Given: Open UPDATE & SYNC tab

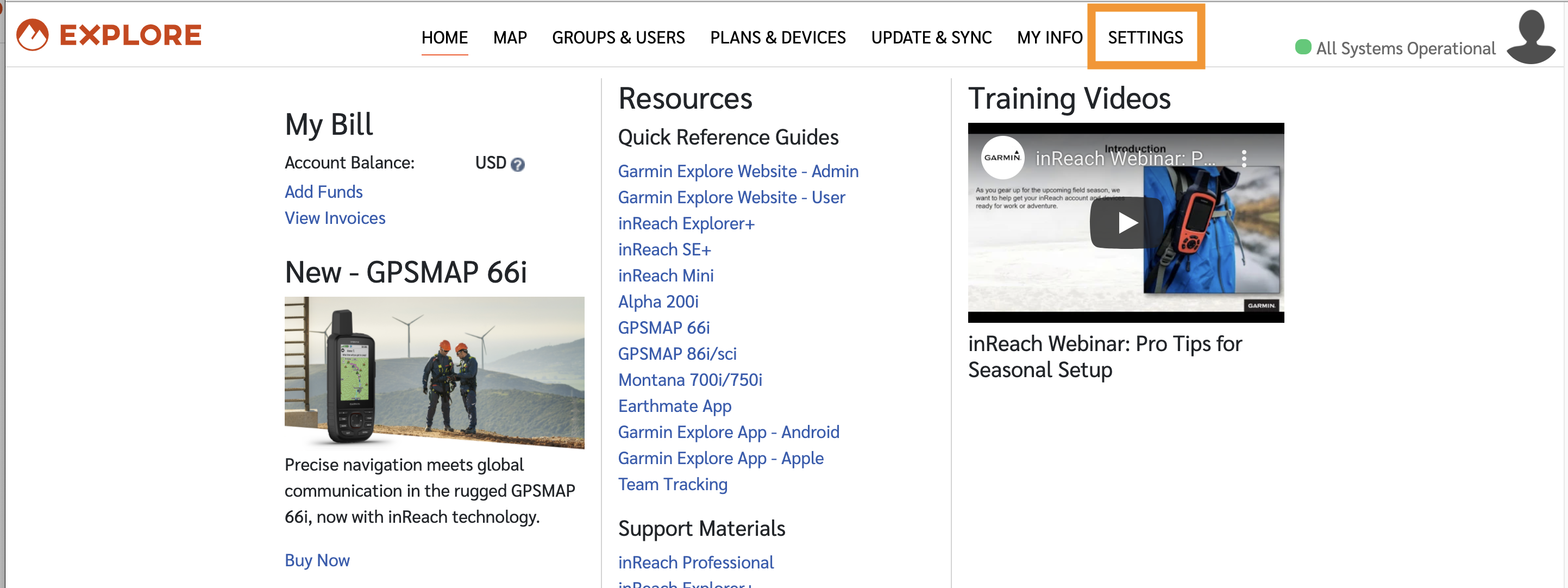Looking at the screenshot, I should [931, 37].
